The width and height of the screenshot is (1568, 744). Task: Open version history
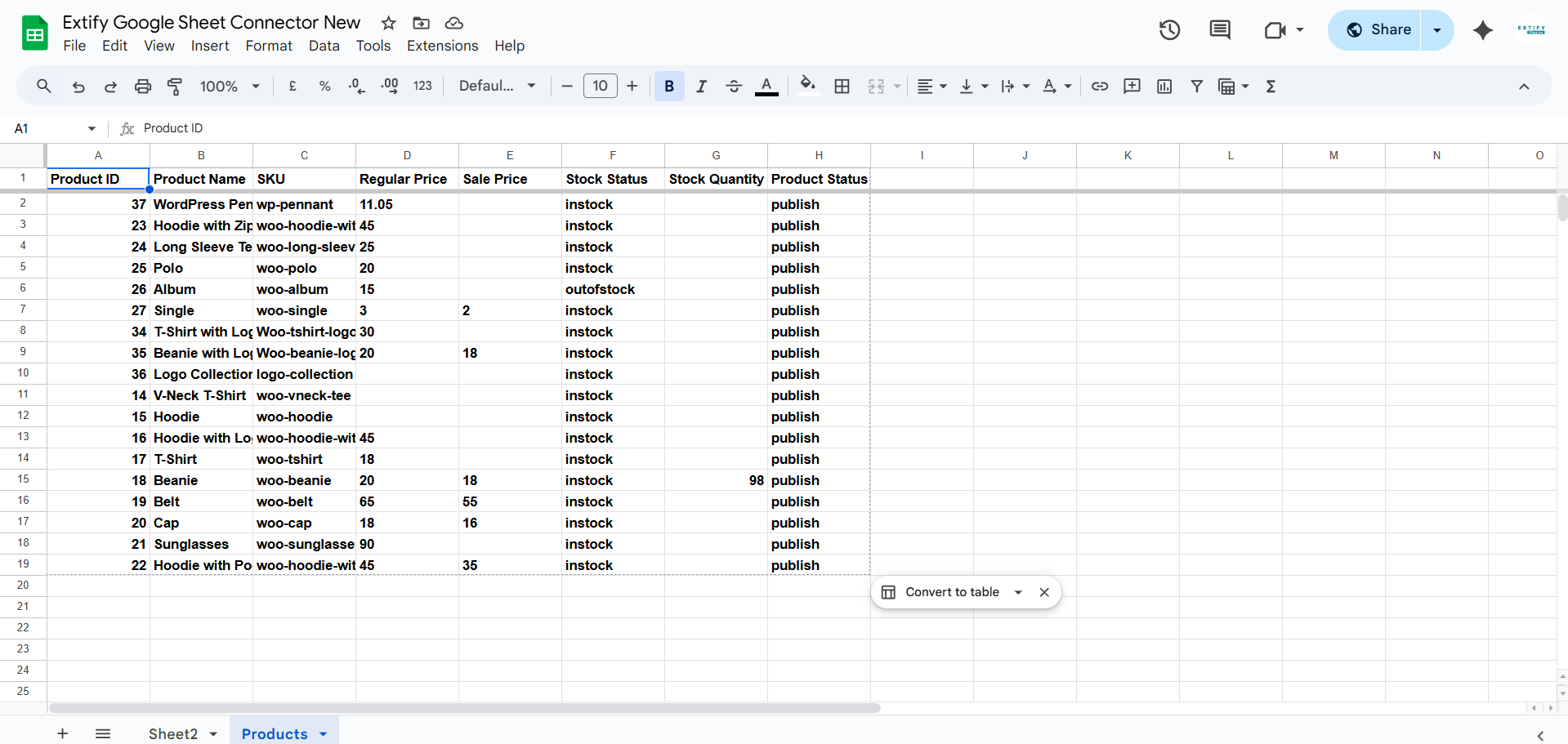[1168, 29]
